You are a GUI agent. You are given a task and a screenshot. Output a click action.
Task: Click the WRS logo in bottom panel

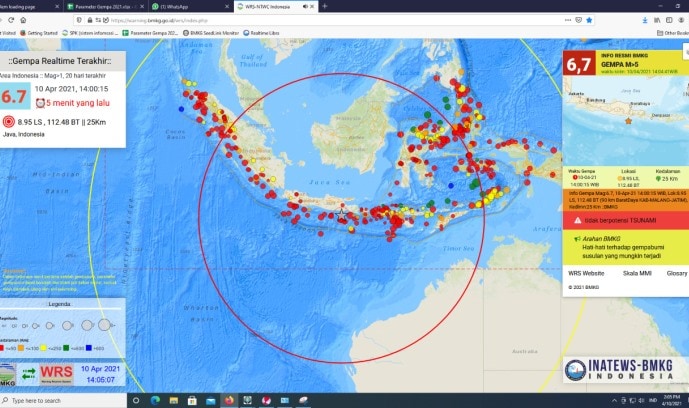click(x=56, y=375)
